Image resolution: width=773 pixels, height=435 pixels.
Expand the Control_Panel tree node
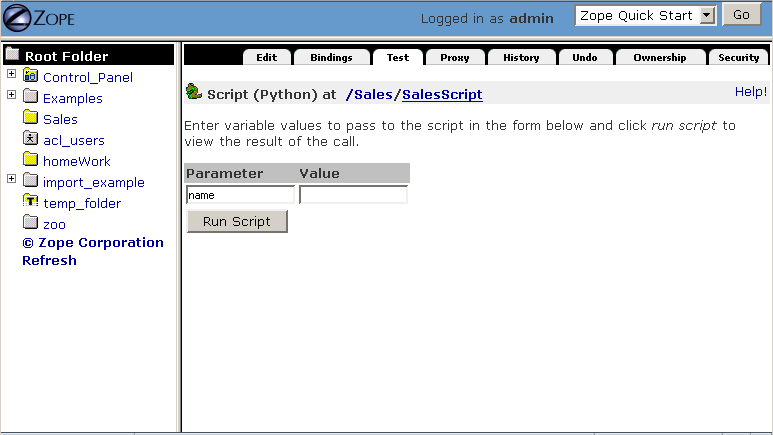[x=11, y=74]
